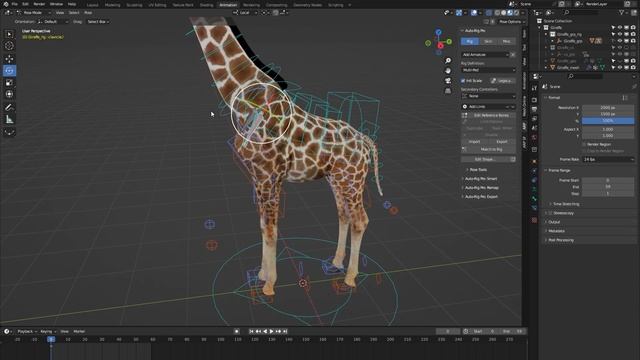
Task: Toggle the Init Scale checkbox
Action: click(463, 81)
